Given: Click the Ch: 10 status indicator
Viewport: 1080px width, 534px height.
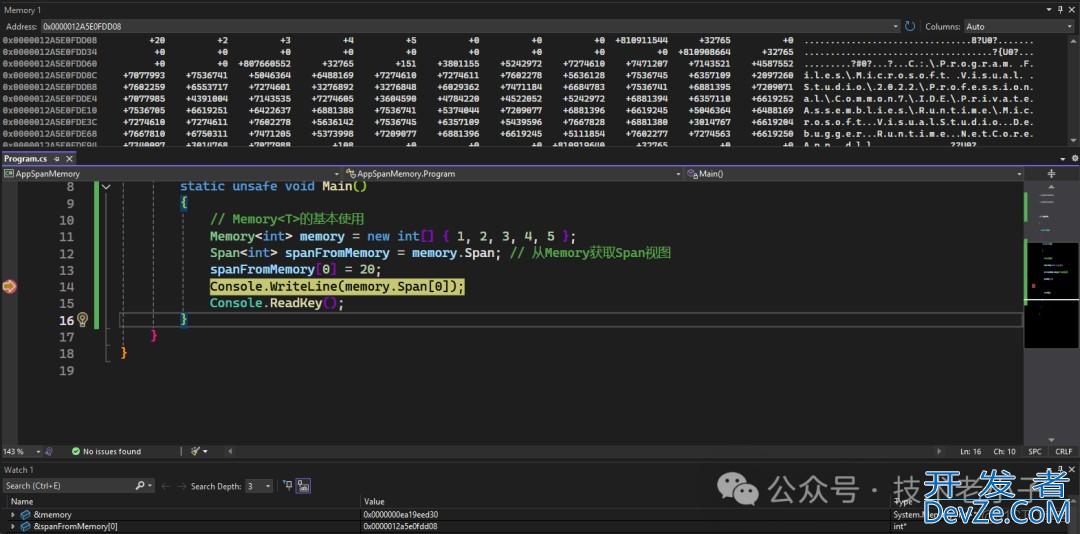Looking at the screenshot, I should coord(1004,451).
